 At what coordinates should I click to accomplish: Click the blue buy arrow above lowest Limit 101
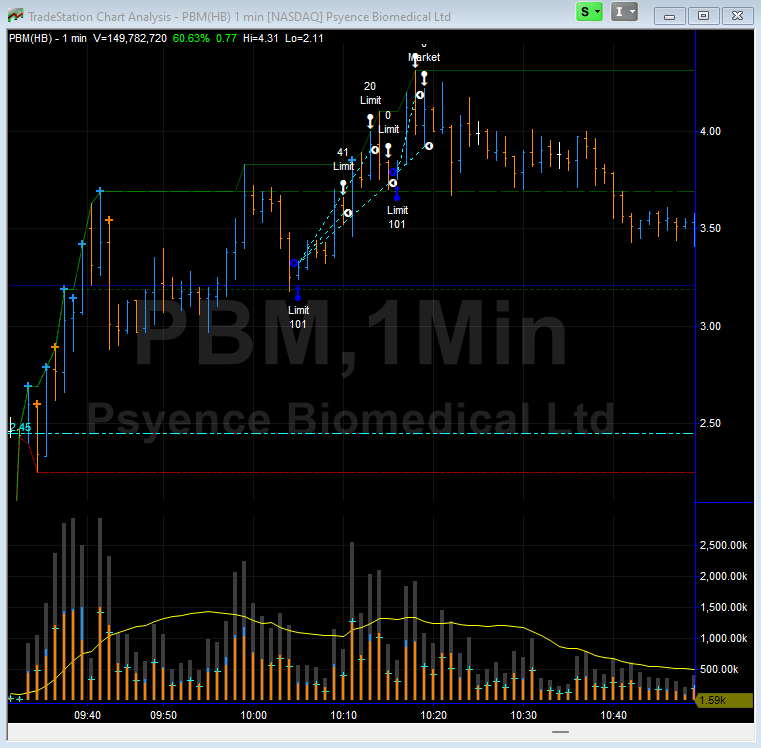(298, 294)
